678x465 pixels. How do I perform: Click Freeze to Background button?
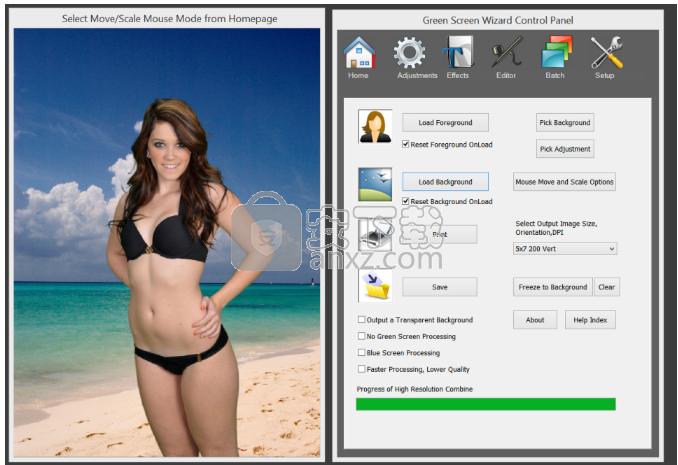(553, 287)
